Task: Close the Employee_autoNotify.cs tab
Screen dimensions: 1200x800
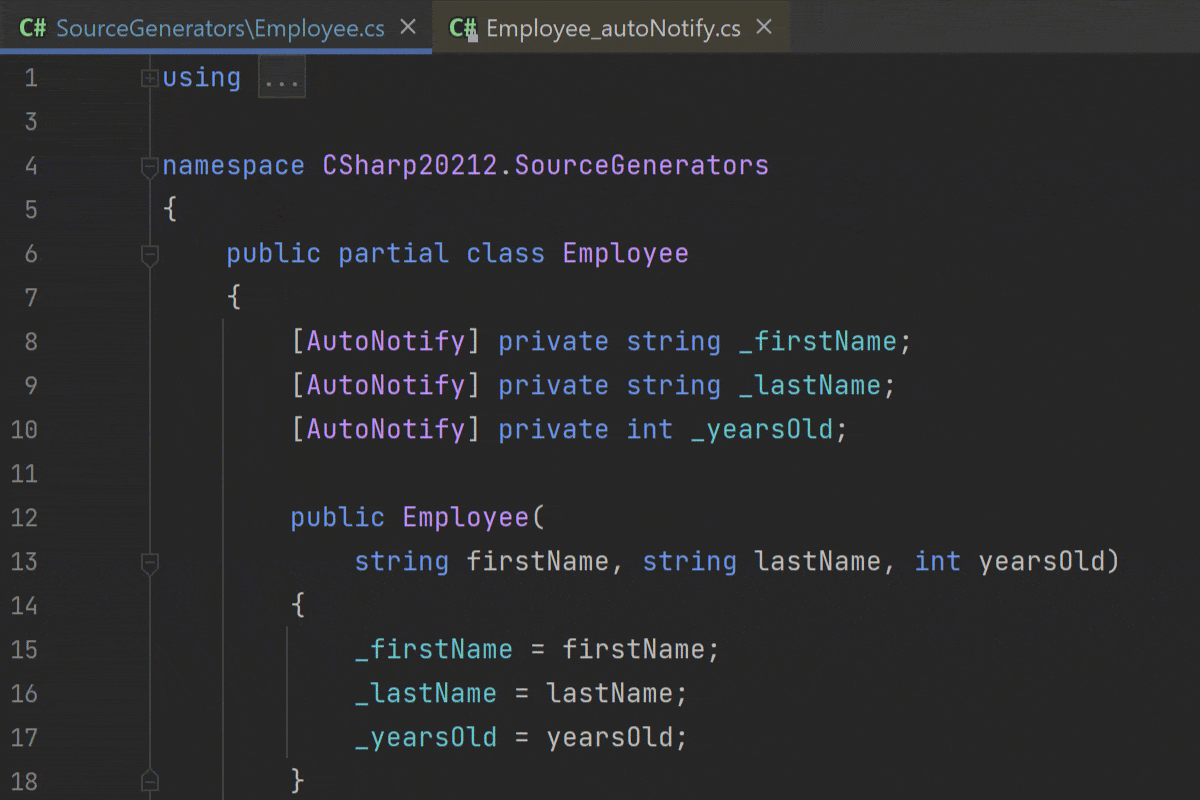Action: pos(763,27)
